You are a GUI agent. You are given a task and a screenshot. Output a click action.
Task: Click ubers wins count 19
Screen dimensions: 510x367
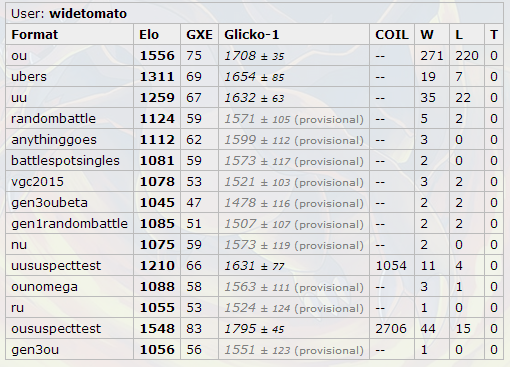point(428,77)
